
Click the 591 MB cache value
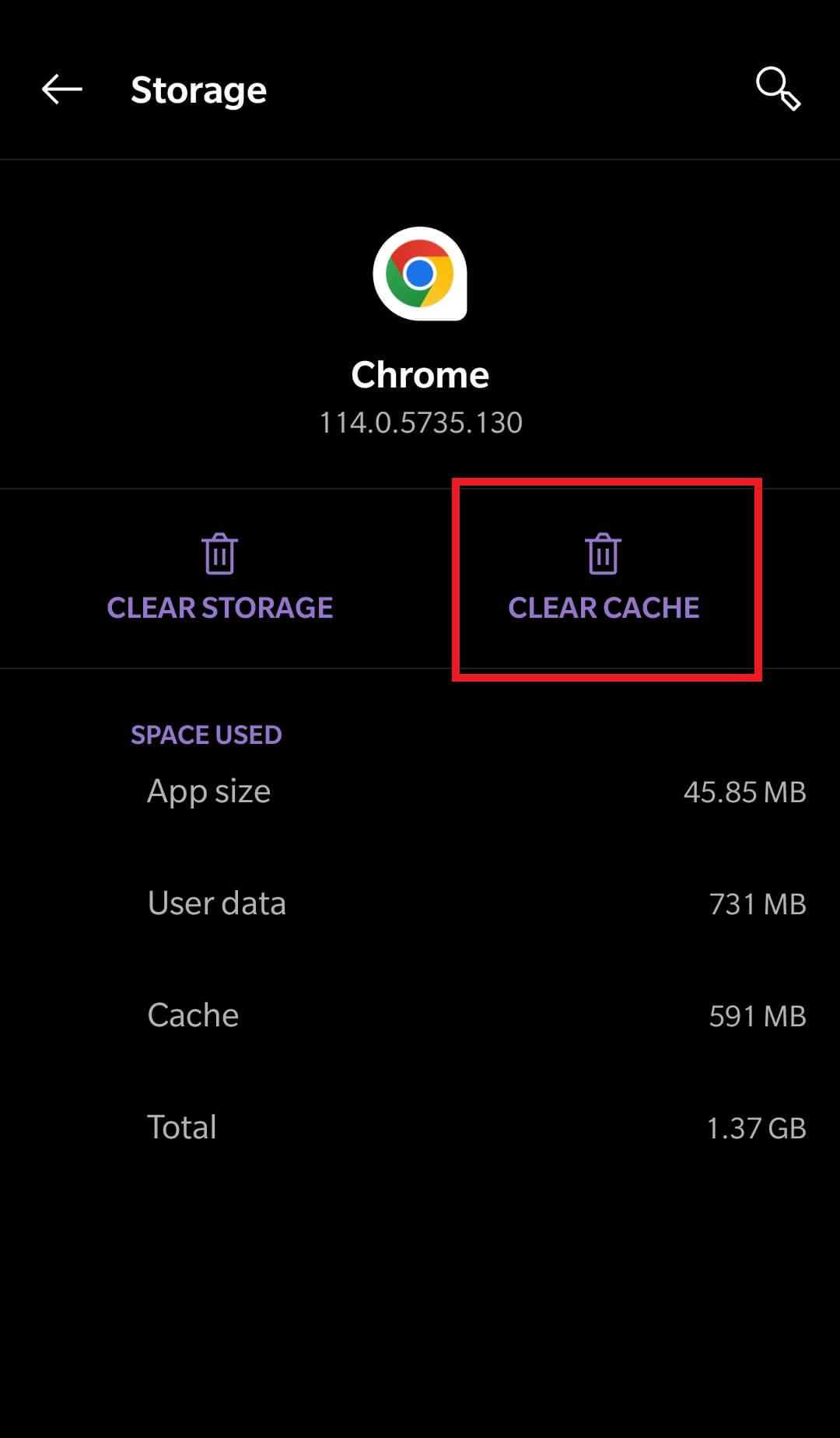pyautogui.click(x=757, y=1015)
